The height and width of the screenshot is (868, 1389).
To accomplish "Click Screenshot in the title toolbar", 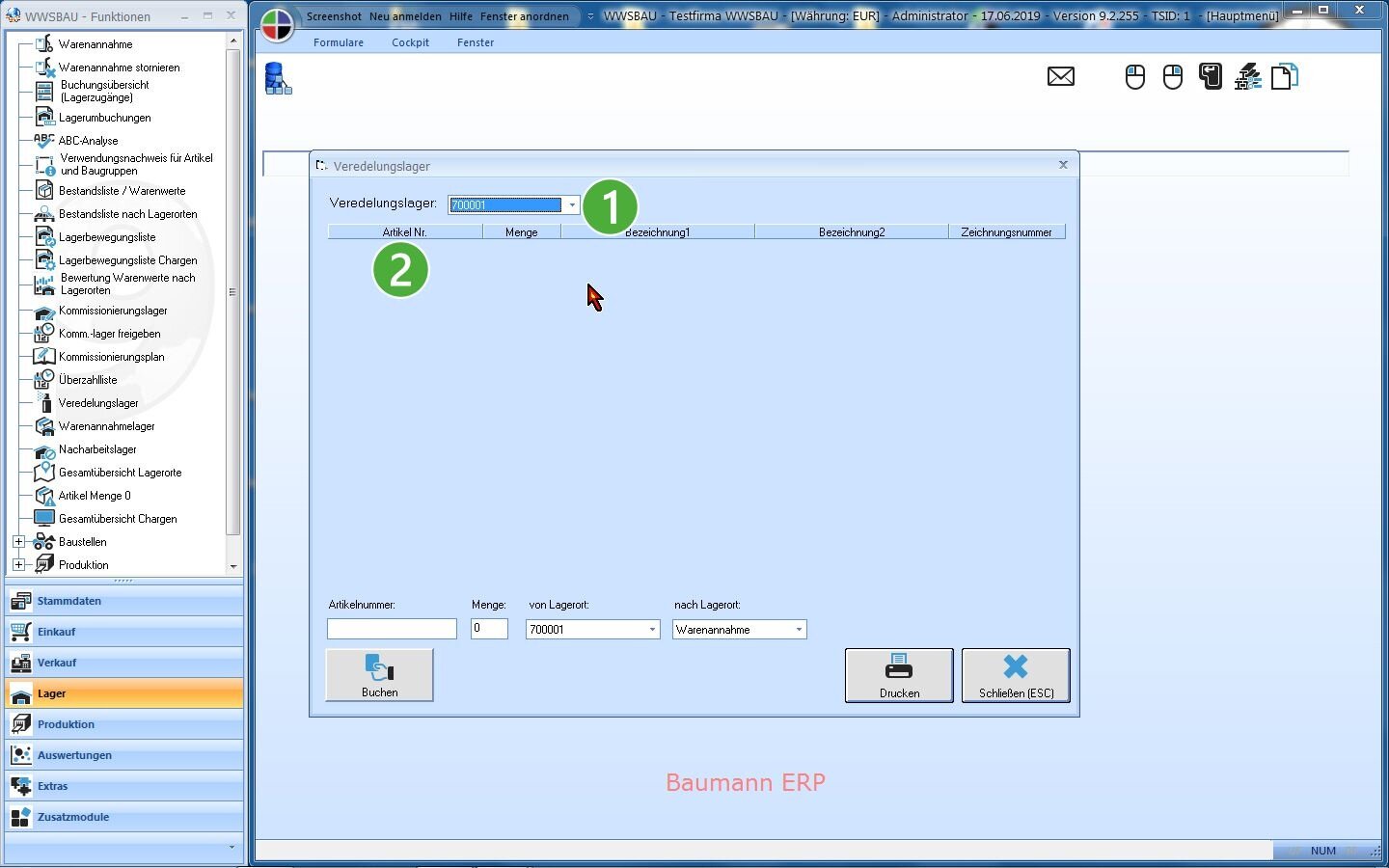I will coord(334,16).
